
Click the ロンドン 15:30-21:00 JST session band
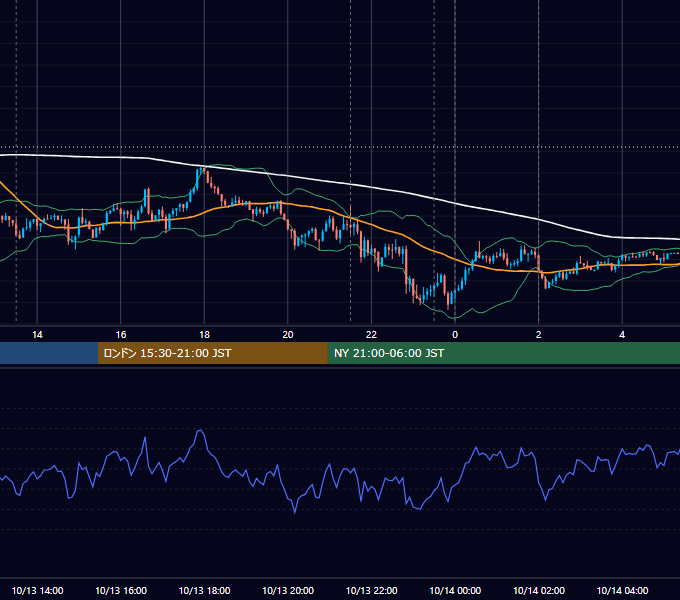pyautogui.click(x=212, y=353)
